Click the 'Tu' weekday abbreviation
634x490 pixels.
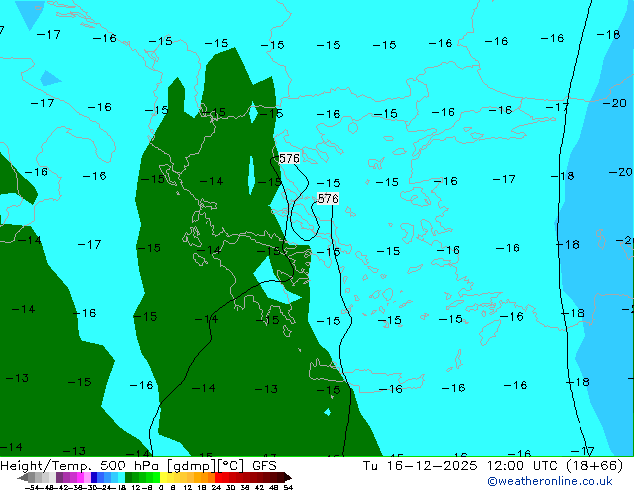(x=370, y=466)
